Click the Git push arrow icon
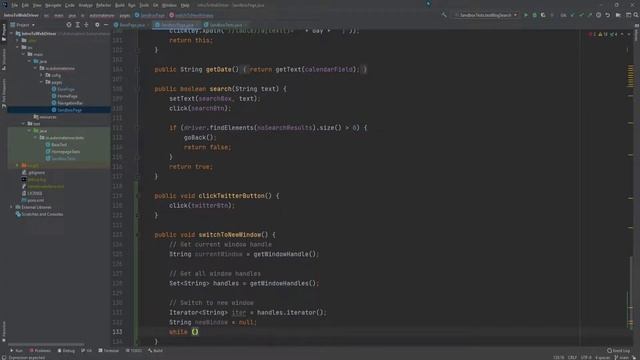This screenshot has width=640, height=360. [x=589, y=15]
